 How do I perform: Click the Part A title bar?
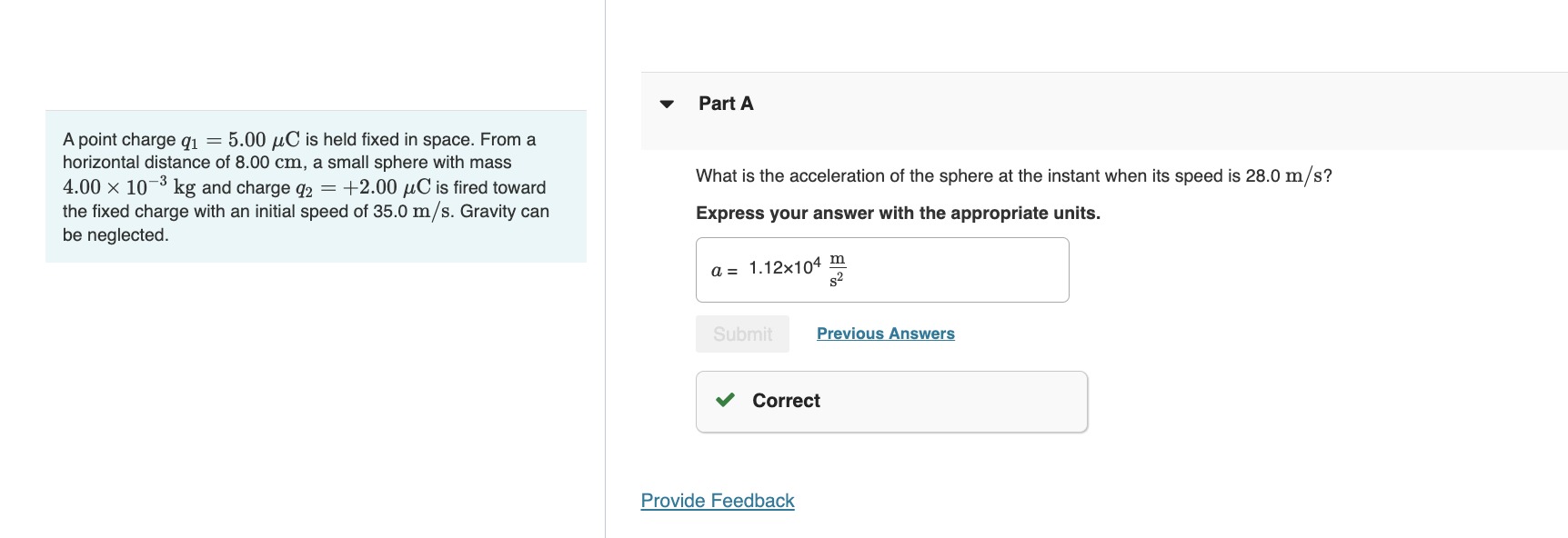pos(1000,103)
